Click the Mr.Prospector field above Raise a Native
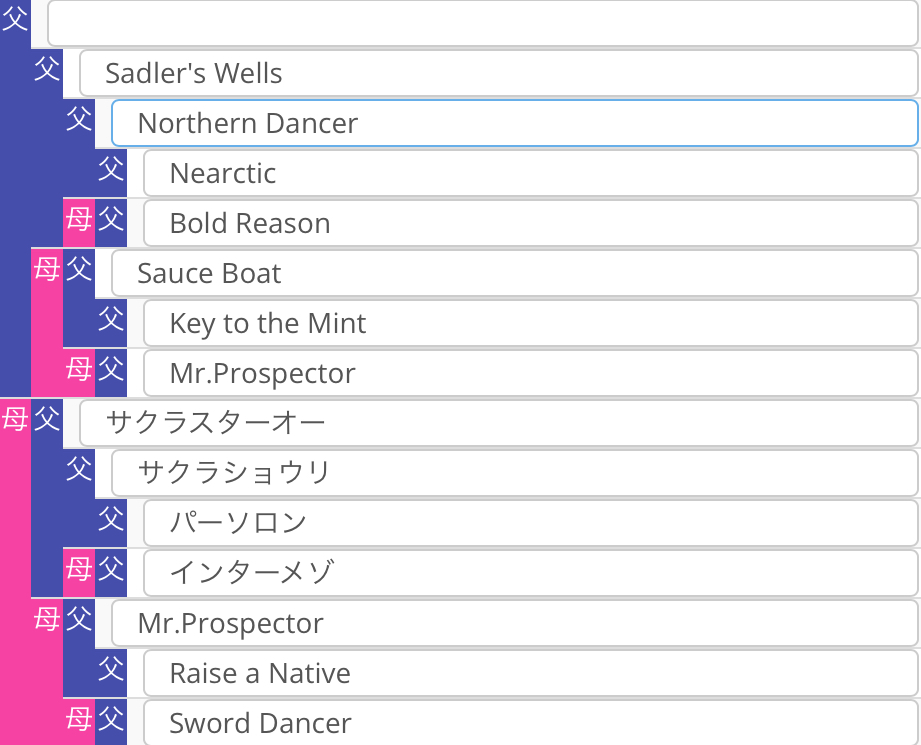Screen dimensions: 921x745 (514, 623)
